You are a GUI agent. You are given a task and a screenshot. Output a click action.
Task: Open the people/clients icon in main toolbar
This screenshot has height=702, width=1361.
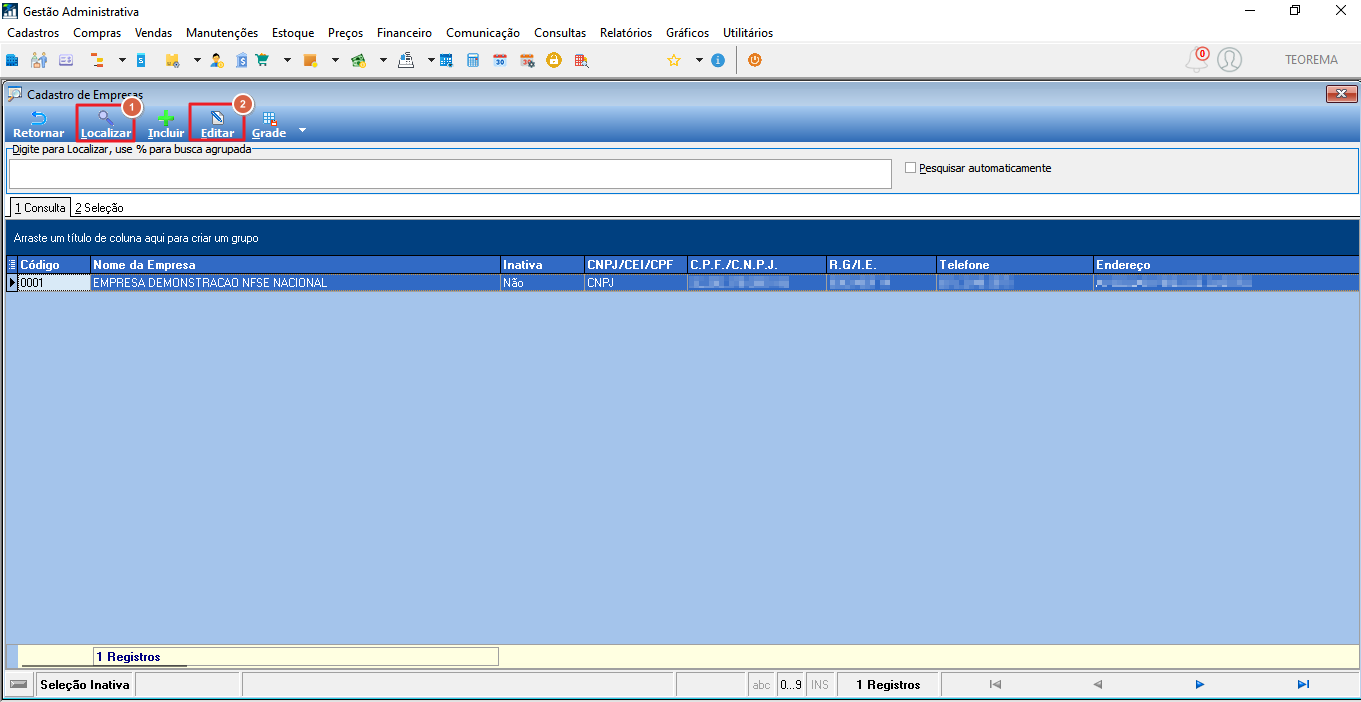point(39,60)
